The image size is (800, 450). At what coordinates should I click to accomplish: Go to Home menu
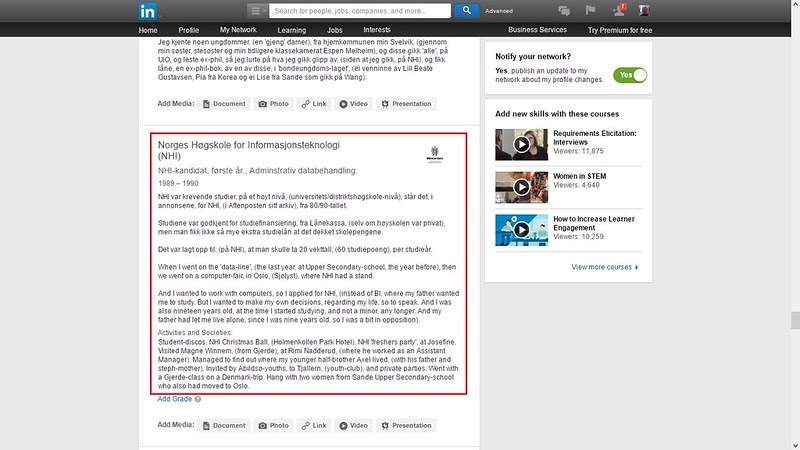148,30
